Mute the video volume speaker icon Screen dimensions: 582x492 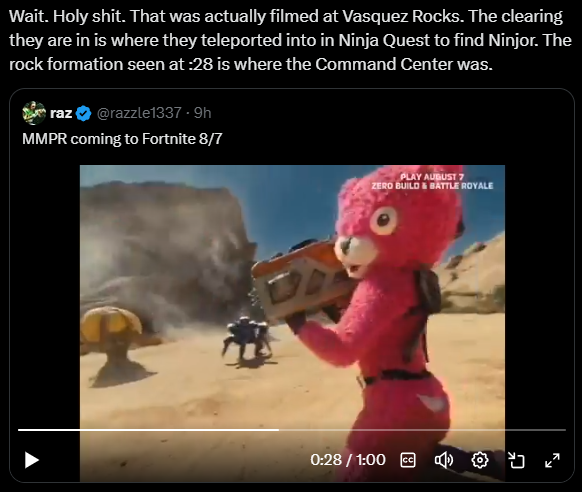444,460
